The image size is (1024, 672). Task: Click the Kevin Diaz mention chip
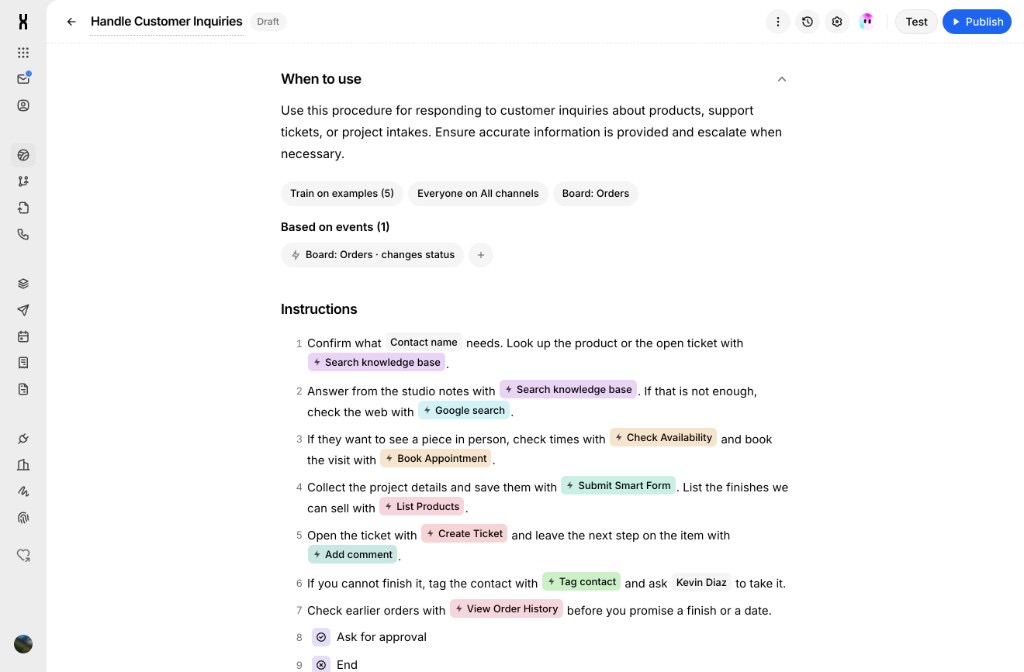pos(701,582)
